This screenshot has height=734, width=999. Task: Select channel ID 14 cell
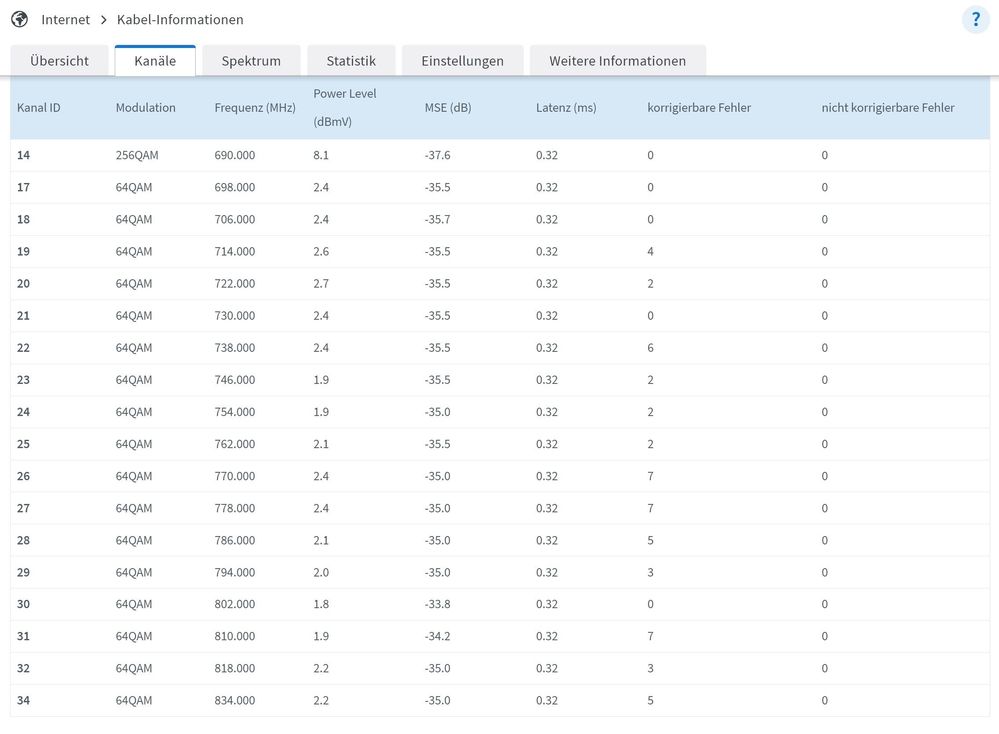click(24, 155)
